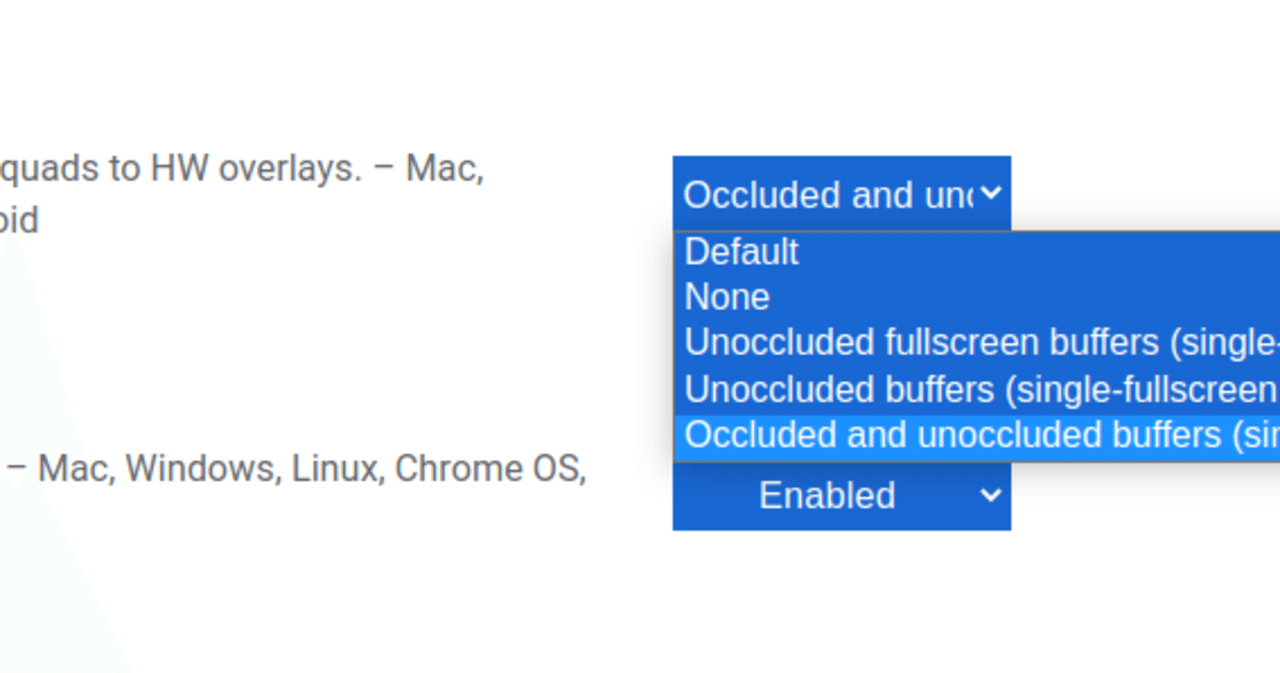Click the word 'Default' at top of list
The width and height of the screenshot is (1280, 673).
click(x=741, y=252)
